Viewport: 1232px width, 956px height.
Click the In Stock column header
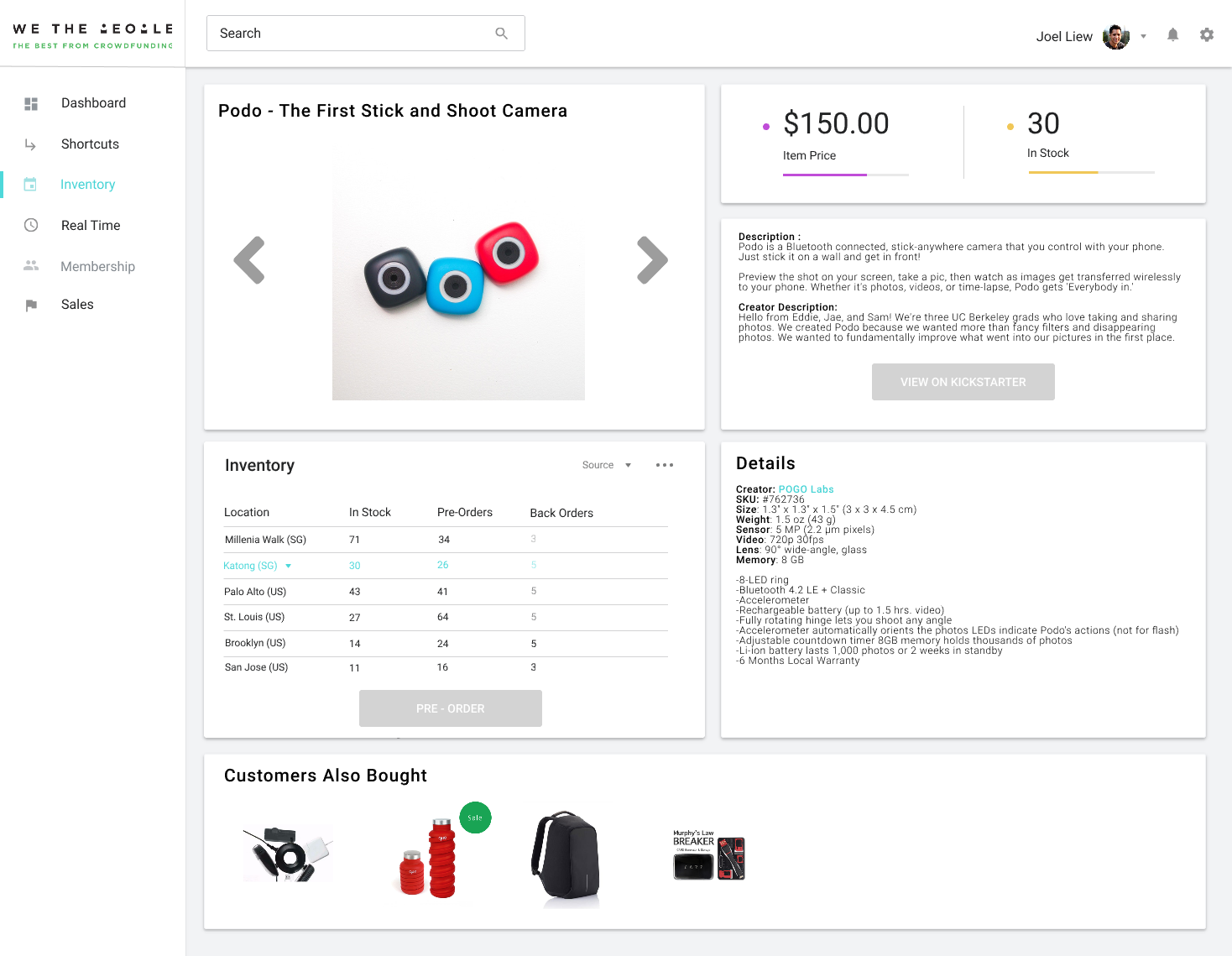(x=370, y=513)
